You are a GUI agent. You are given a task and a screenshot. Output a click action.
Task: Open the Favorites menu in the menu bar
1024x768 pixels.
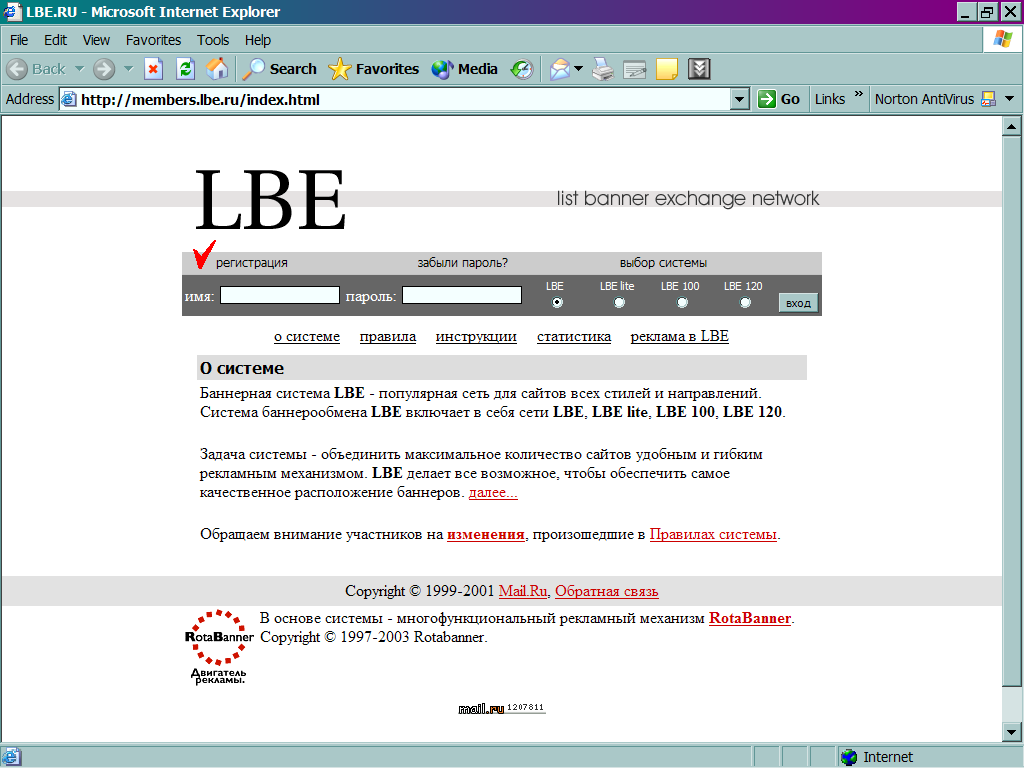pyautogui.click(x=153, y=40)
